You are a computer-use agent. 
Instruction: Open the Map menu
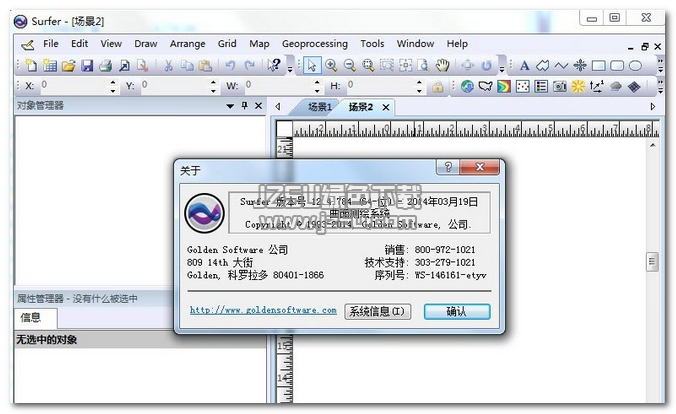[x=259, y=44]
